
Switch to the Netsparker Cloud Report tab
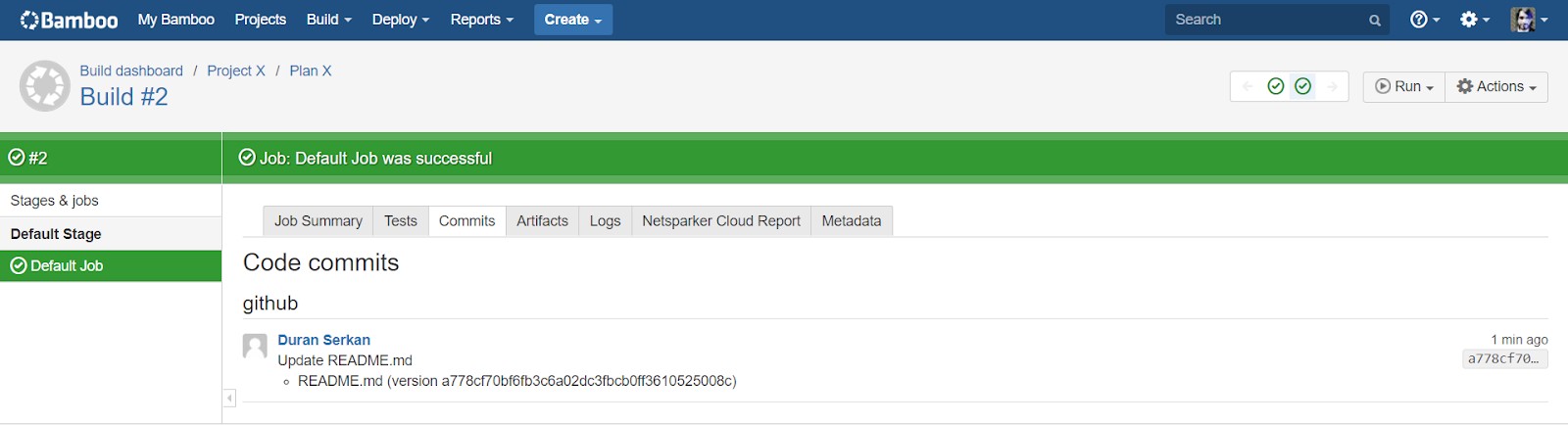(x=720, y=221)
